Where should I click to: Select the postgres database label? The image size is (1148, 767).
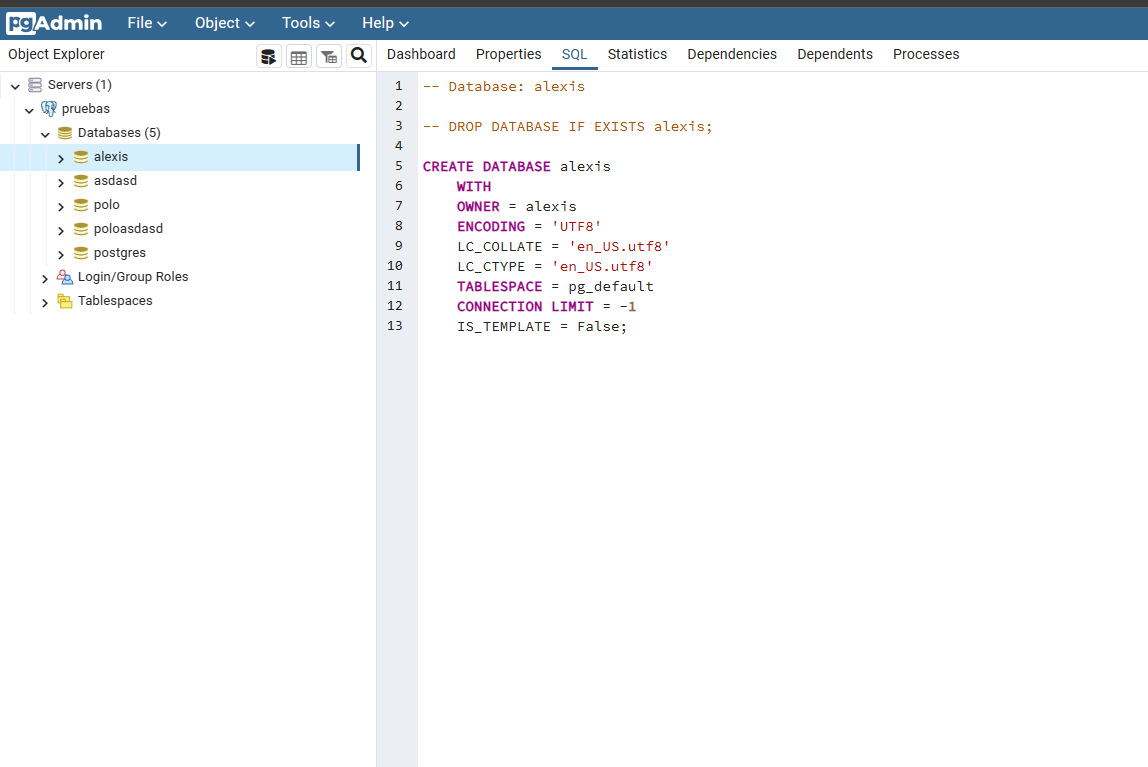click(x=119, y=253)
